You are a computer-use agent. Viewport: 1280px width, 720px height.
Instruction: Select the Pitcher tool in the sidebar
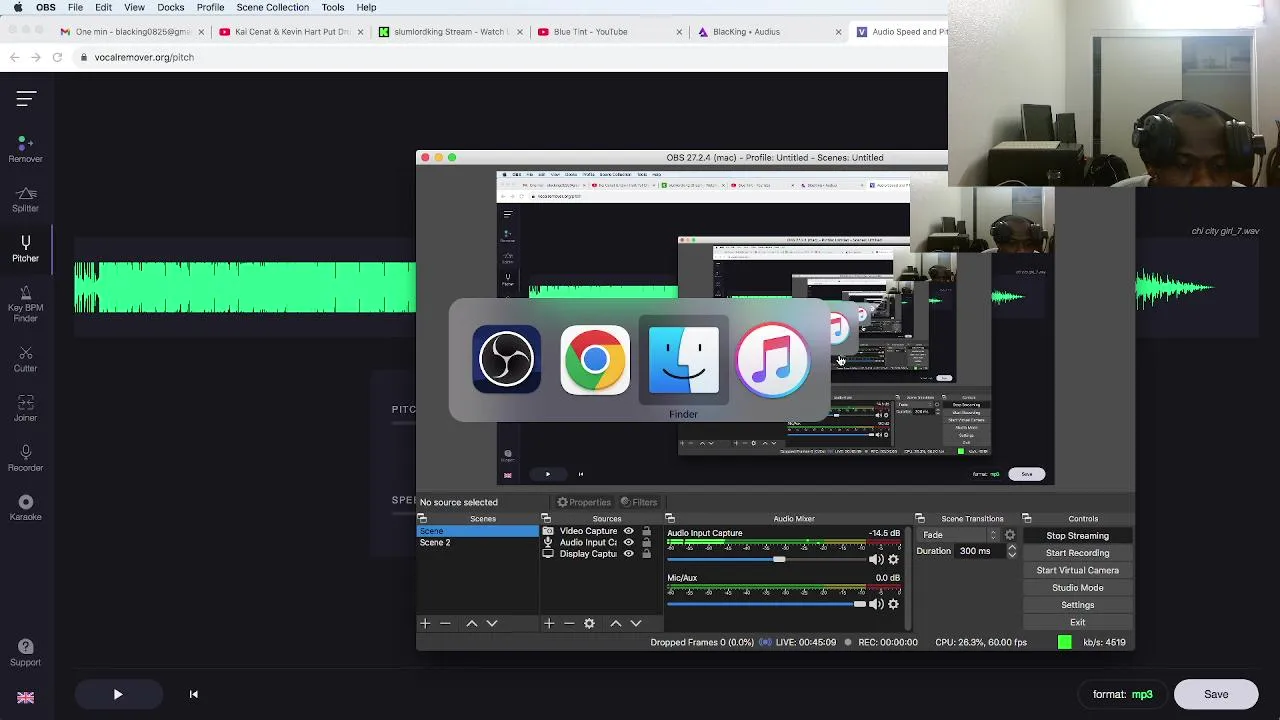tap(26, 250)
